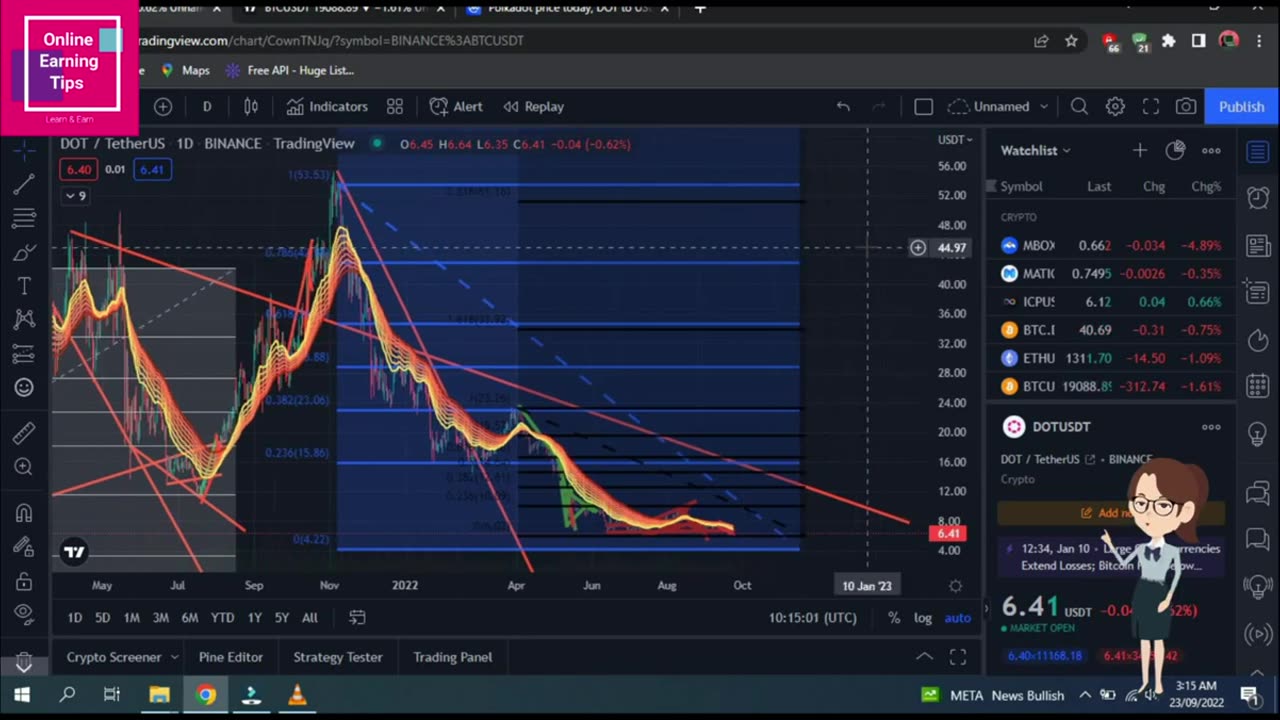Select BTCU 19088 row in watchlist

[1112, 386]
